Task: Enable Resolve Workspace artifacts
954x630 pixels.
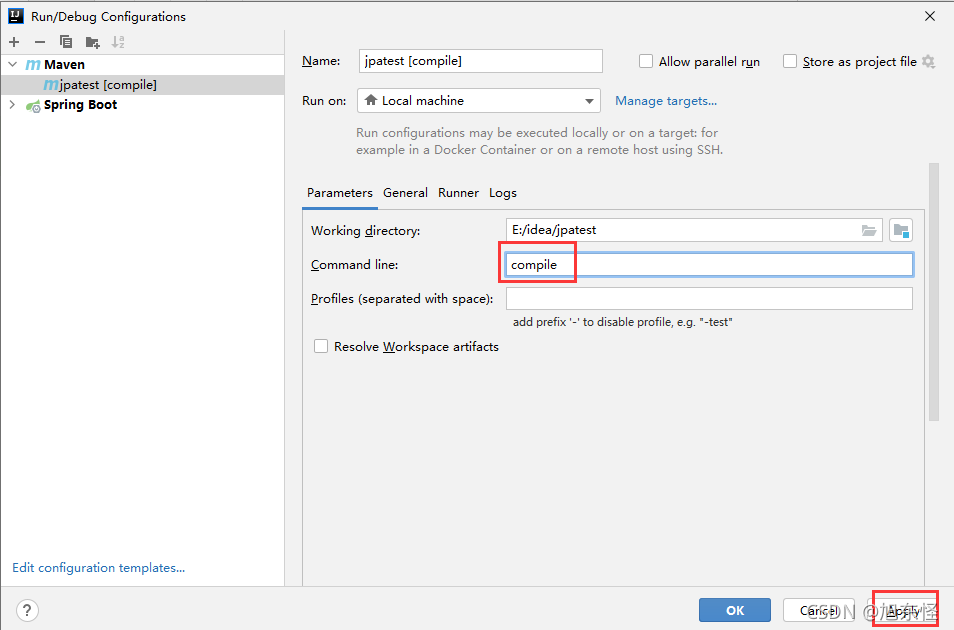Action: pos(321,346)
